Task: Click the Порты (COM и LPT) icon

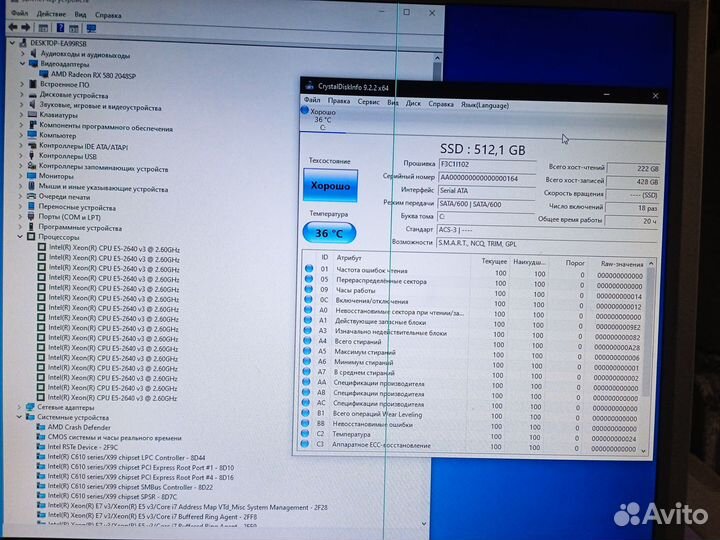Action: point(31,216)
